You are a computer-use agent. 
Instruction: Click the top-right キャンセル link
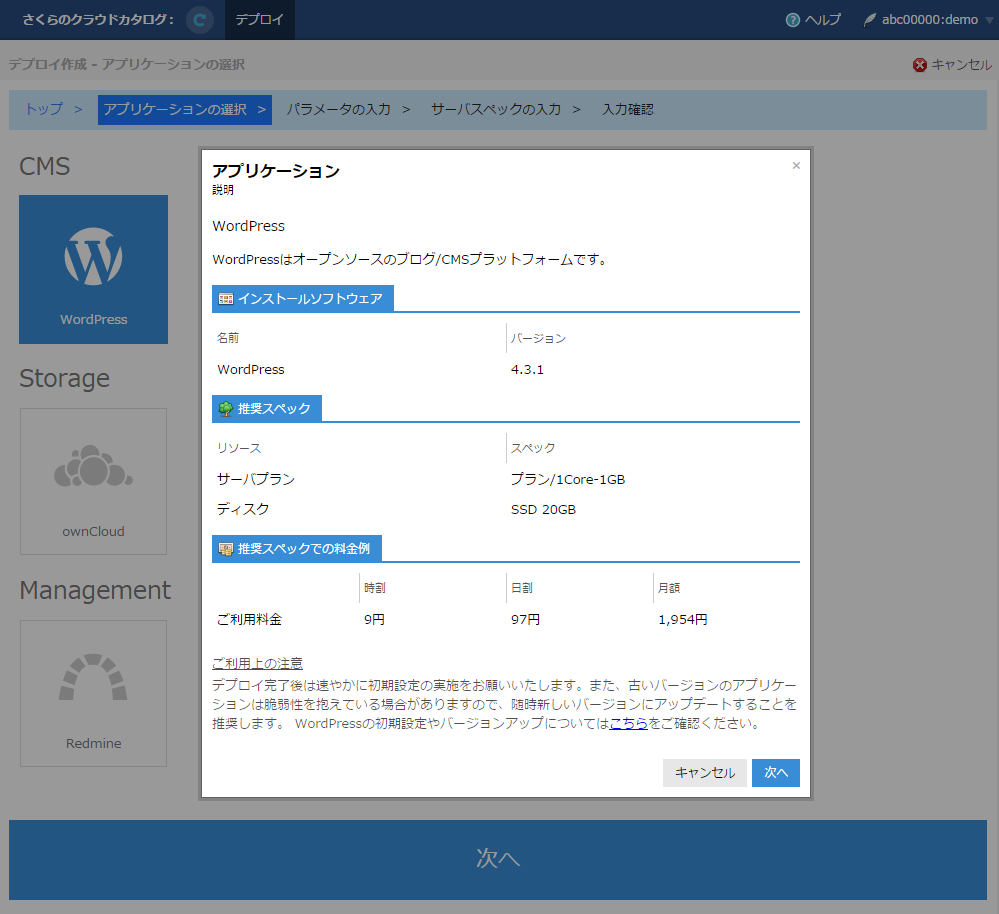[961, 65]
